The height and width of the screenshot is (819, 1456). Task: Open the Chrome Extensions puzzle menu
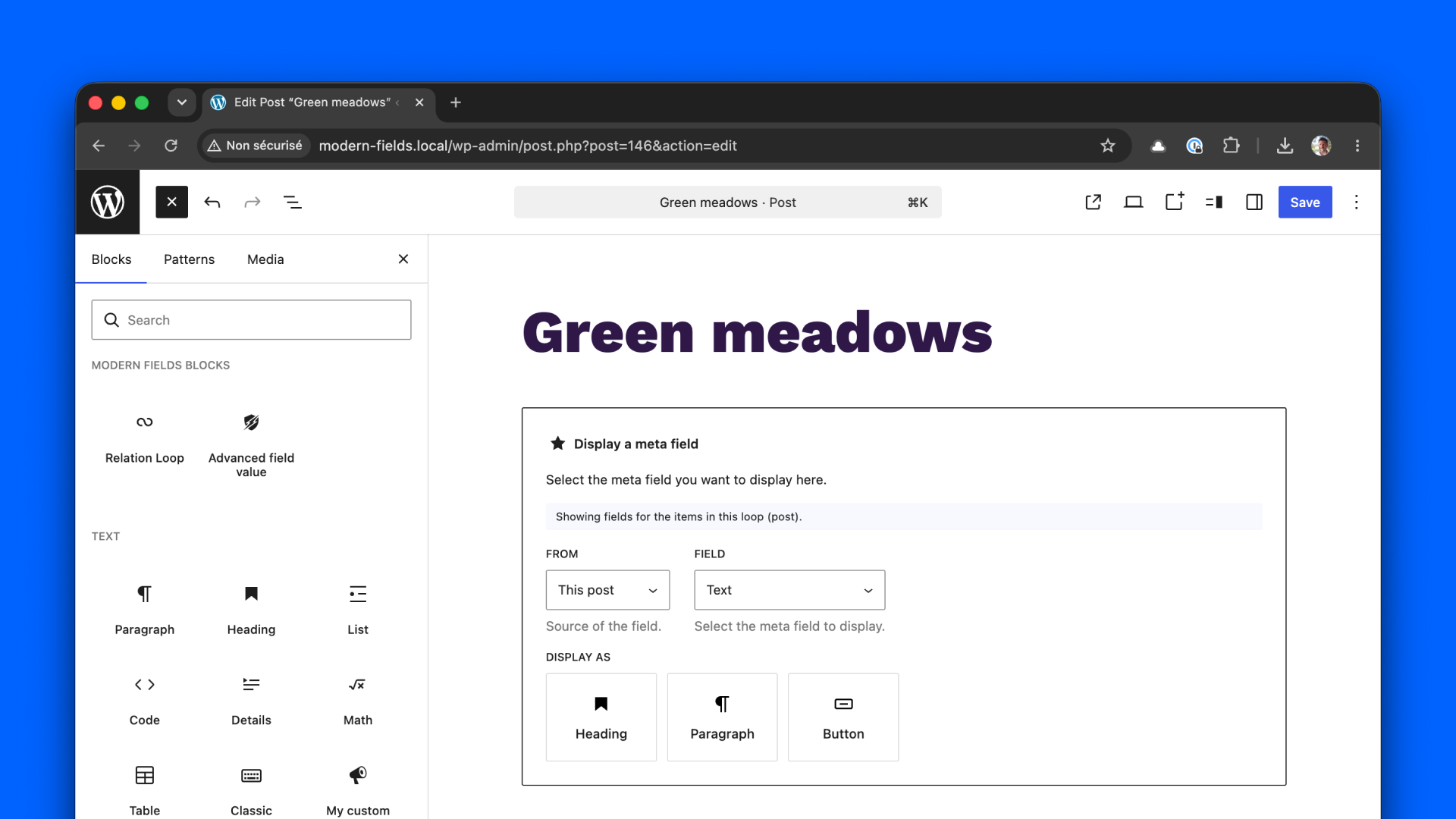click(x=1232, y=146)
